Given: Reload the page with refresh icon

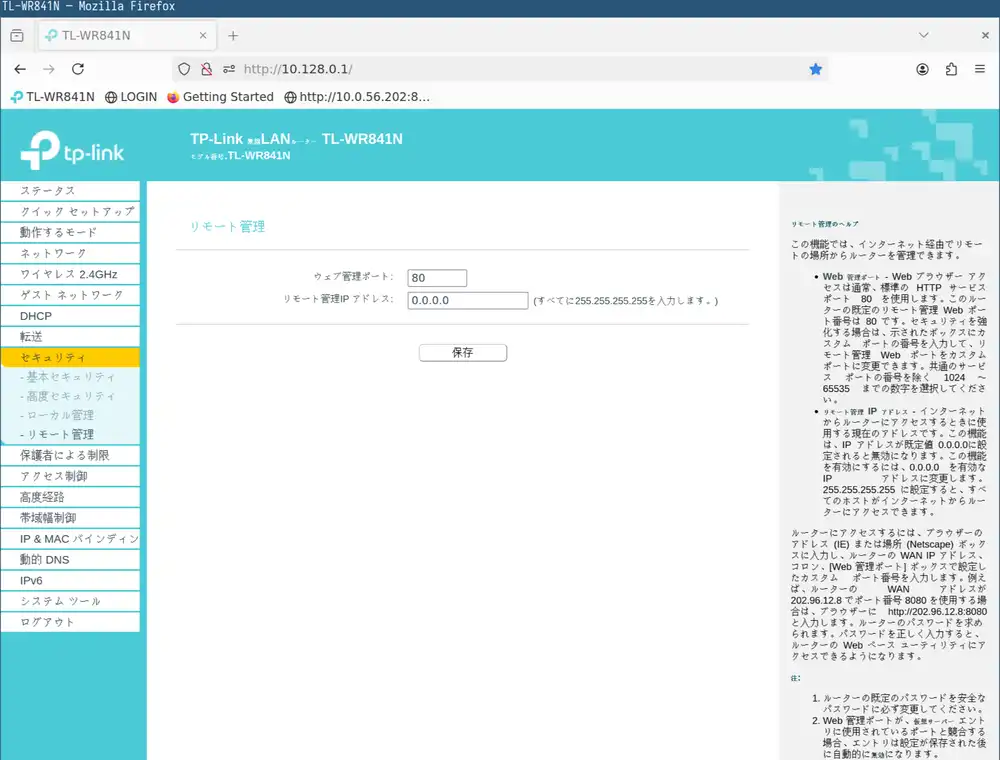Looking at the screenshot, I should pyautogui.click(x=78, y=69).
